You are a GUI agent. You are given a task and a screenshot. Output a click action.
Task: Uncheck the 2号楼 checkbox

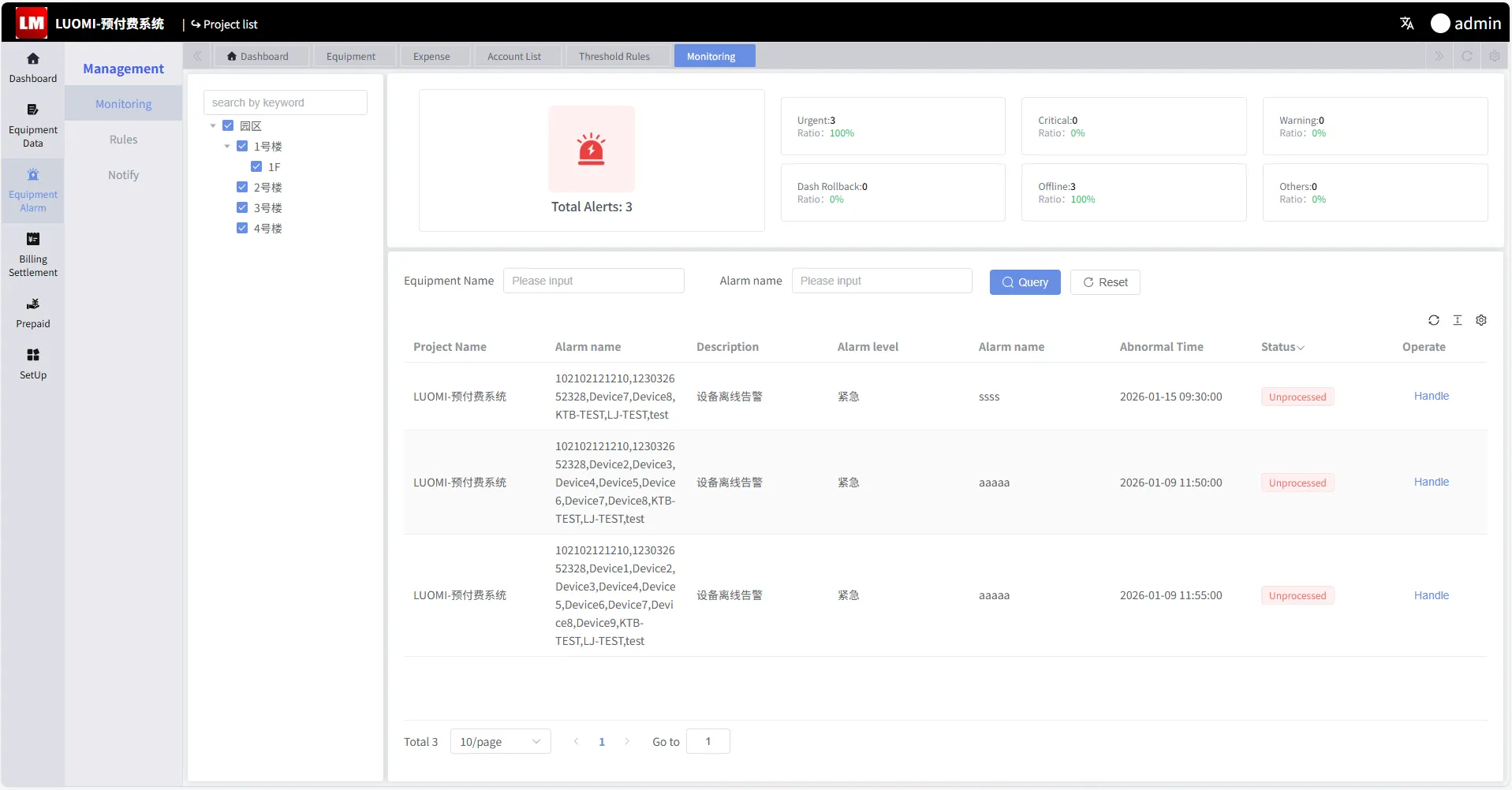click(242, 188)
